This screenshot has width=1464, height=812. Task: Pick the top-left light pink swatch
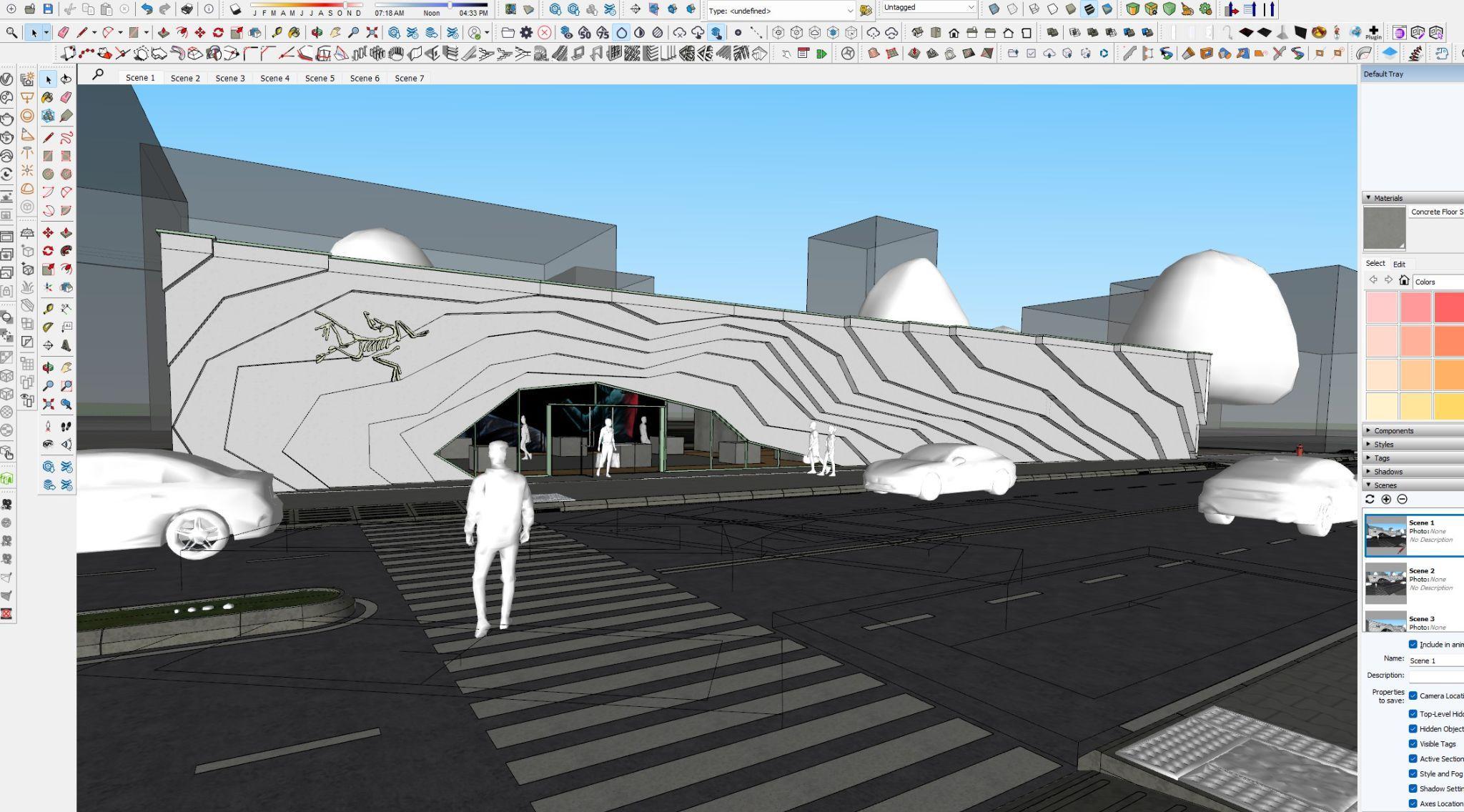pyautogui.click(x=1381, y=307)
